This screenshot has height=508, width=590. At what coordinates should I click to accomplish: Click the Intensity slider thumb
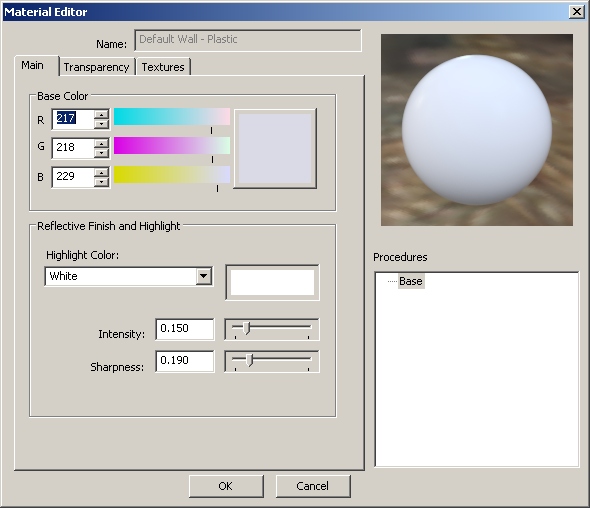click(x=246, y=328)
